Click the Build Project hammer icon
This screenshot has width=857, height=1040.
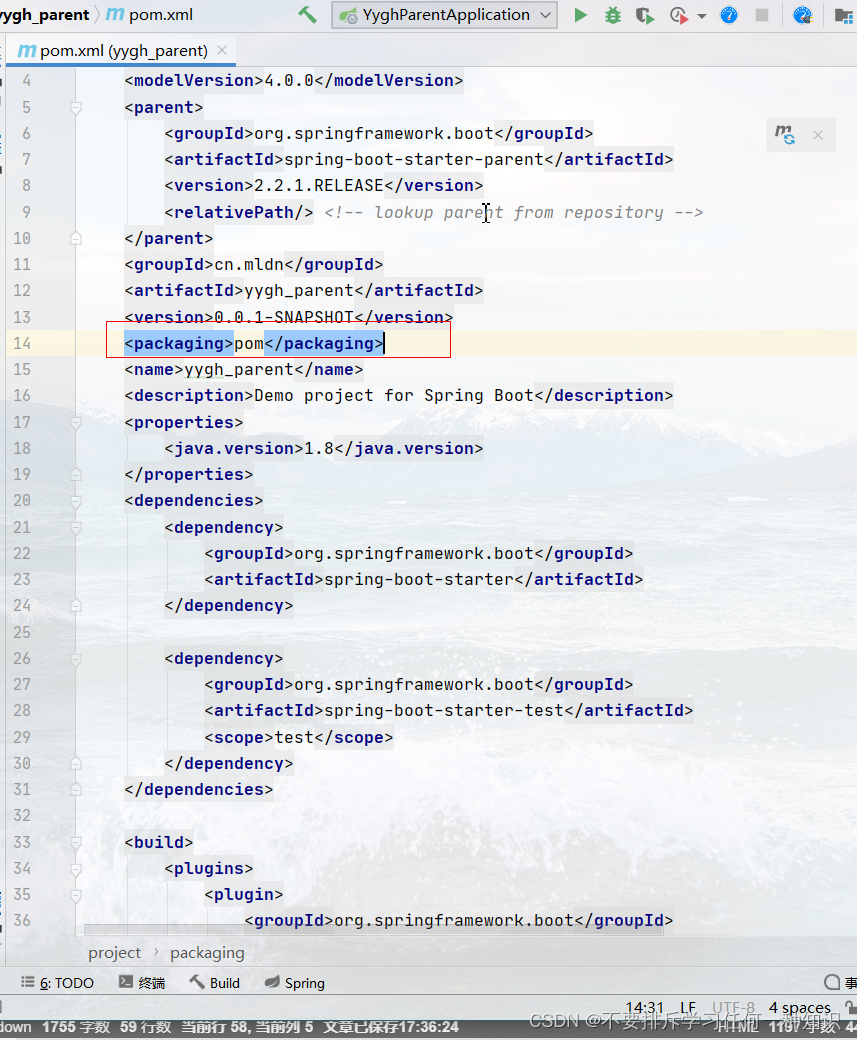pyautogui.click(x=307, y=15)
